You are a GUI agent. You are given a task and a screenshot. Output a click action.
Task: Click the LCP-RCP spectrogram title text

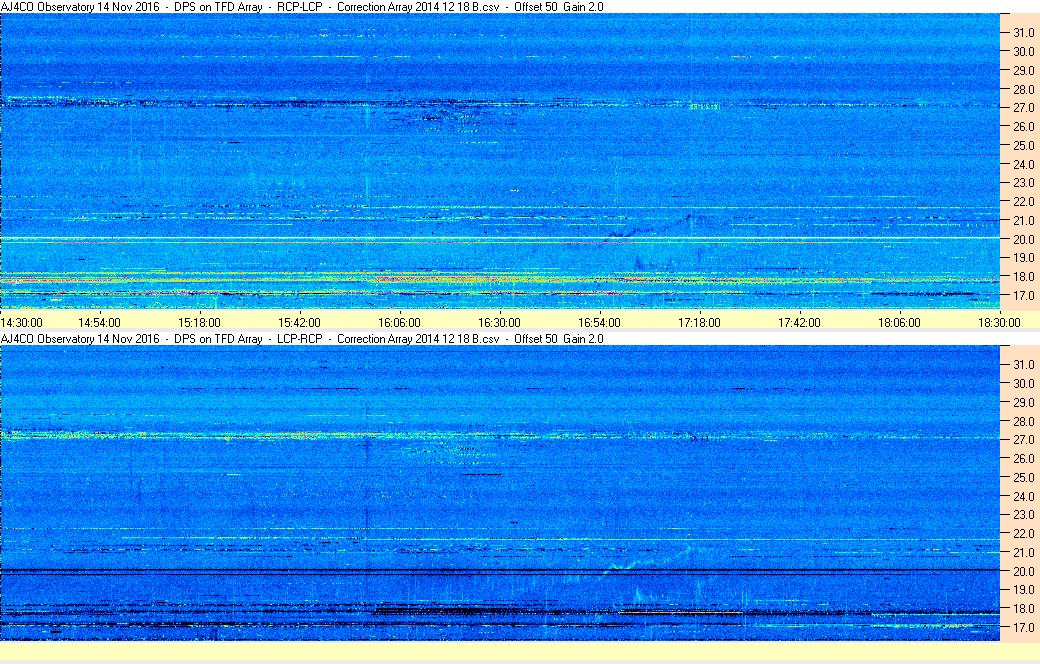coord(302,338)
